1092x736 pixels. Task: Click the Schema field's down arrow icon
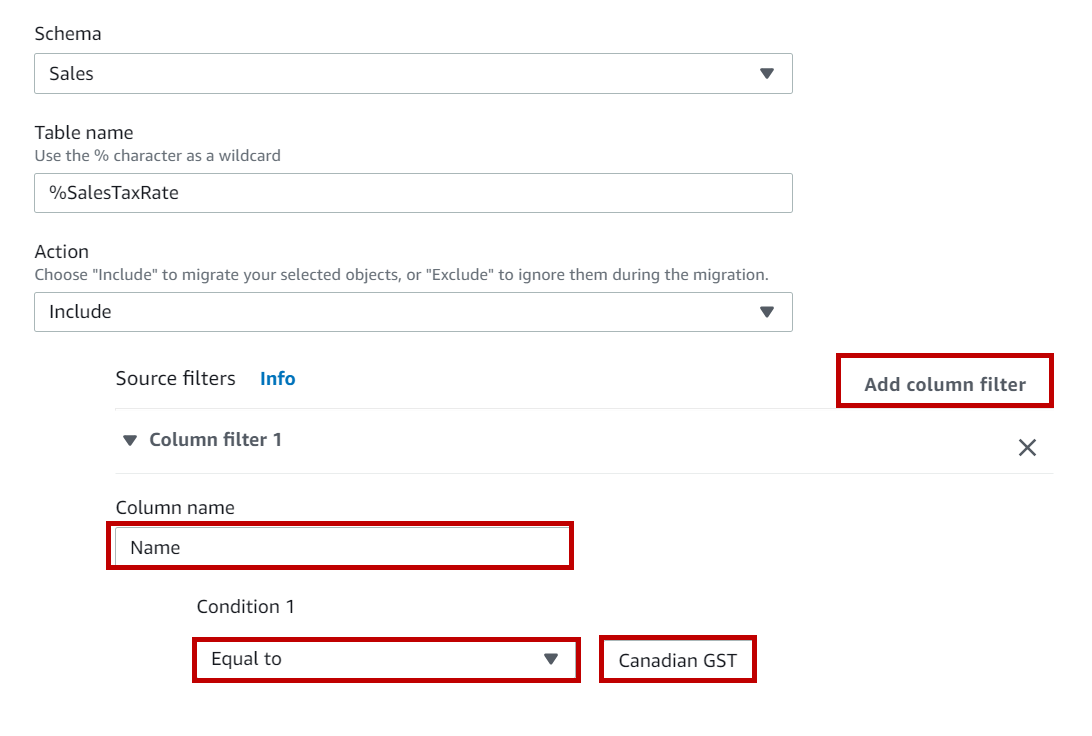(767, 74)
